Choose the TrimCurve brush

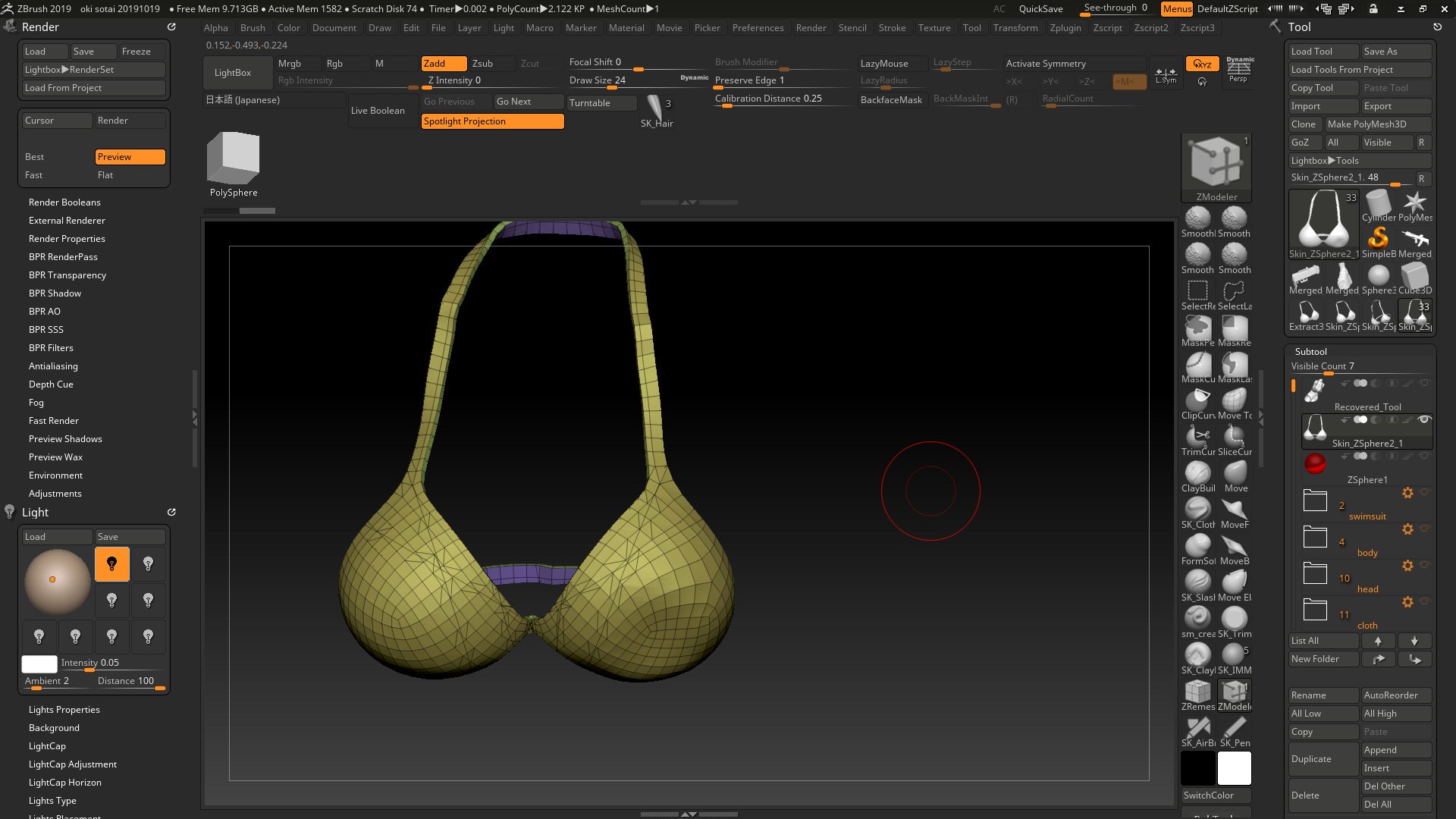point(1197,438)
